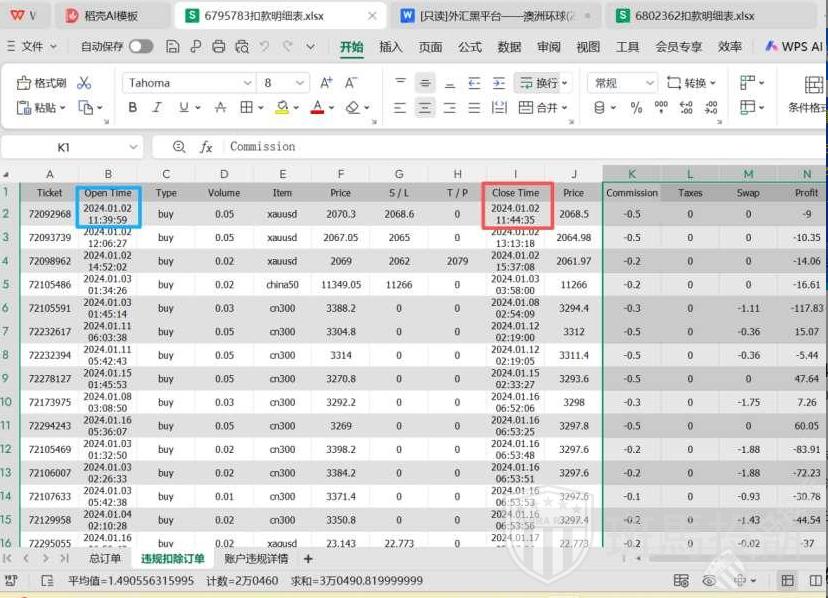Click the Cut scissors icon
The image size is (828, 598).
click(x=84, y=83)
